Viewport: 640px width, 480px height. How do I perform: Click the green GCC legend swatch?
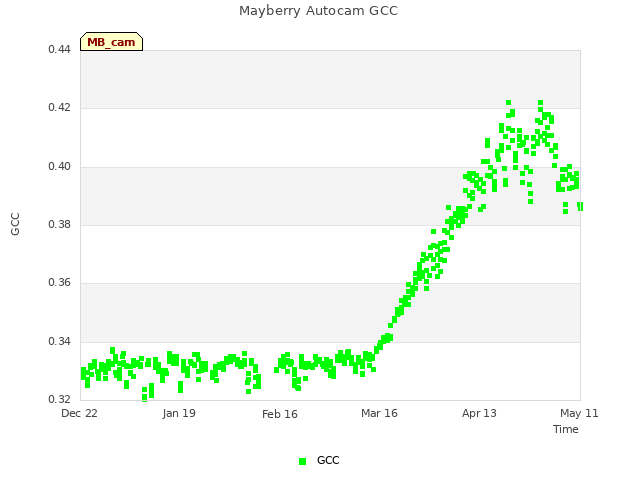302,461
